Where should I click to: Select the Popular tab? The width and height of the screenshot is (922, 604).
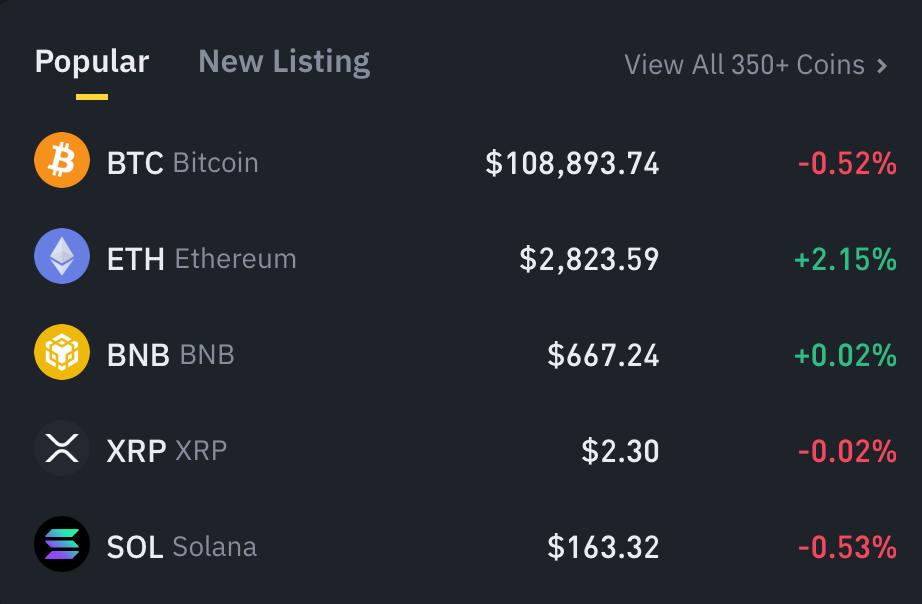(x=92, y=62)
